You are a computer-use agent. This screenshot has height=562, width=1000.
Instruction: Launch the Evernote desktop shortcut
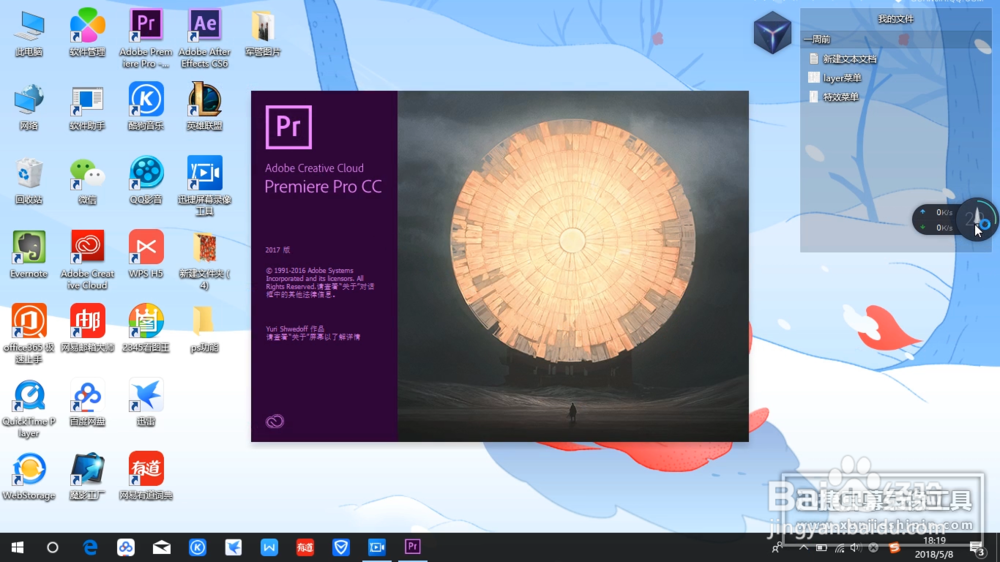coord(29,255)
